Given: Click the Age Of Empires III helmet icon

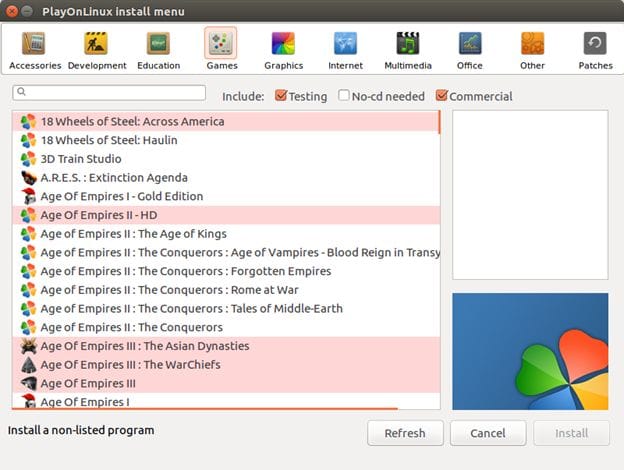Looking at the screenshot, I should 28,384.
